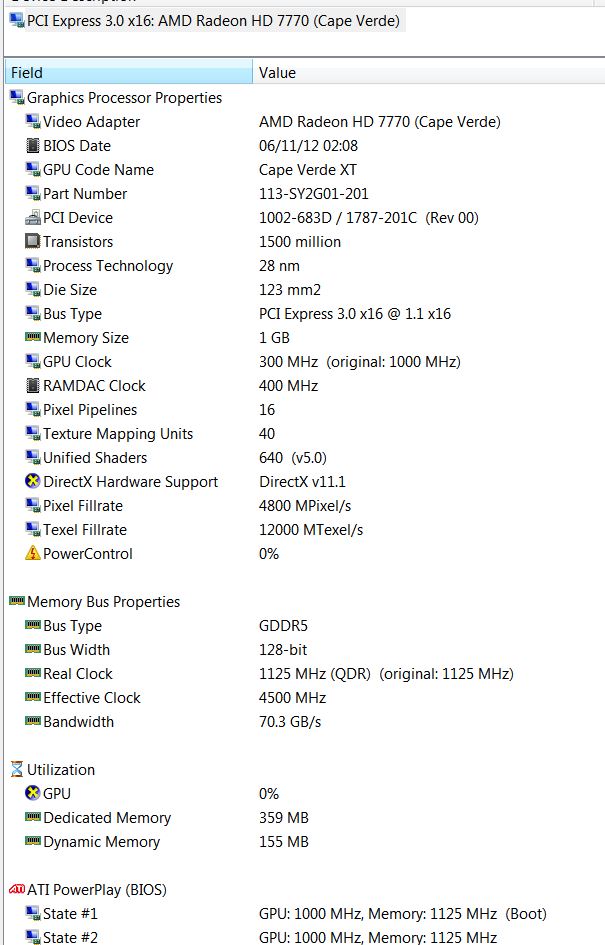This screenshot has width=605, height=945.
Task: Click the Effective Clock memory icon
Action: coord(33,697)
